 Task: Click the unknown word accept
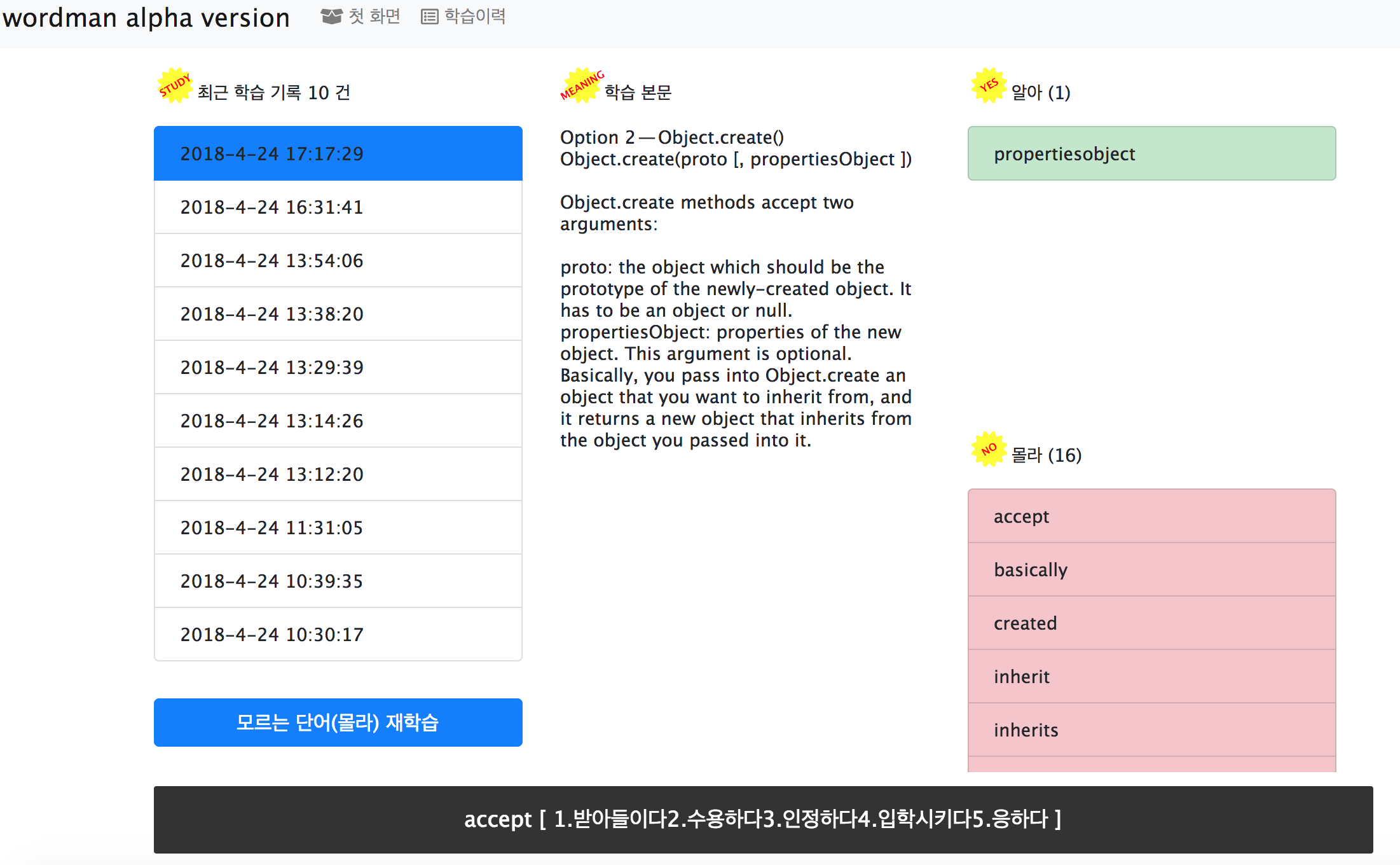[1152, 516]
